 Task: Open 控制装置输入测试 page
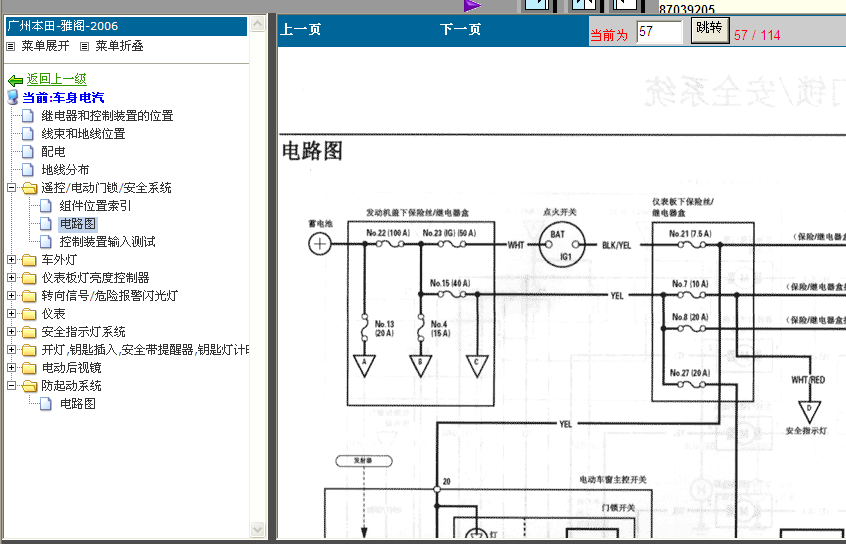tap(107, 242)
